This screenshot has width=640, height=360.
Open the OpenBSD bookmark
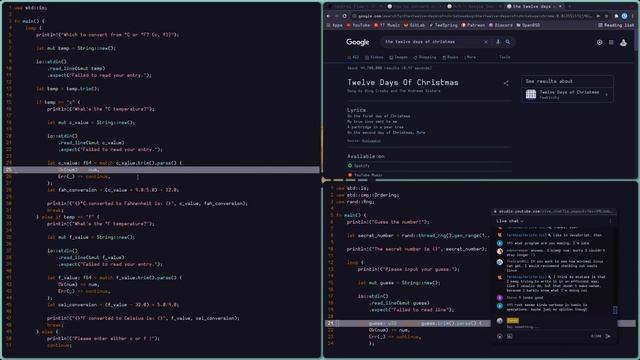coord(528,25)
